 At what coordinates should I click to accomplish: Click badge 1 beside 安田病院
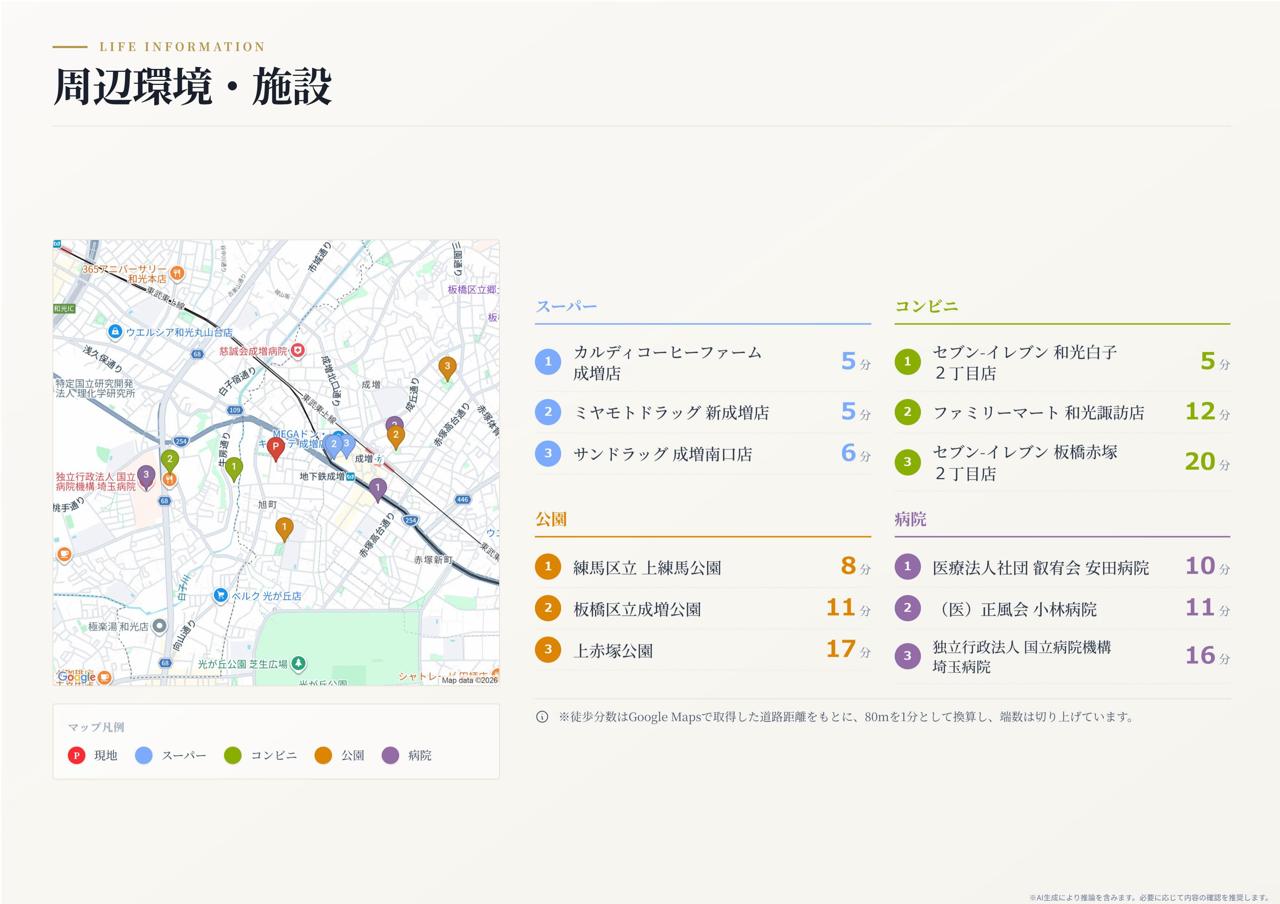(907, 567)
